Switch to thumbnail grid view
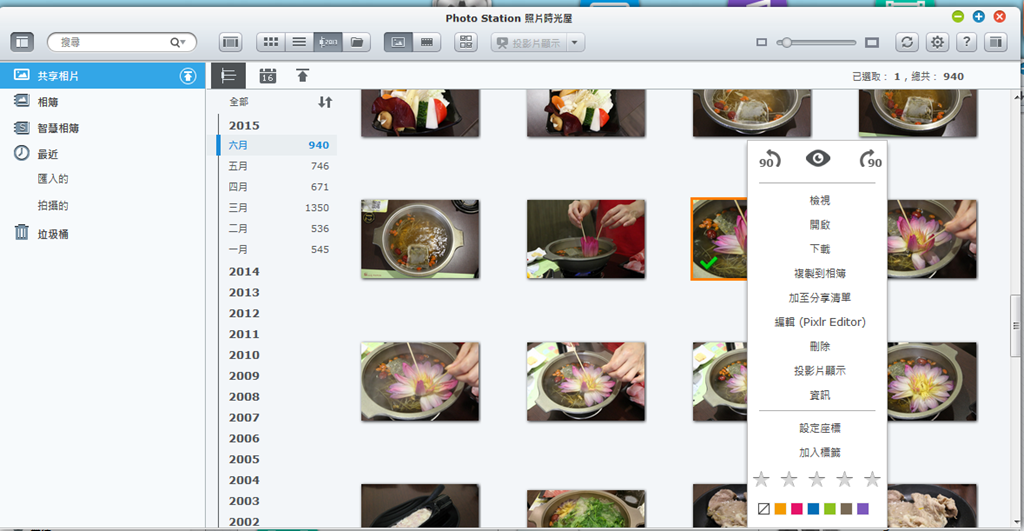 270,42
